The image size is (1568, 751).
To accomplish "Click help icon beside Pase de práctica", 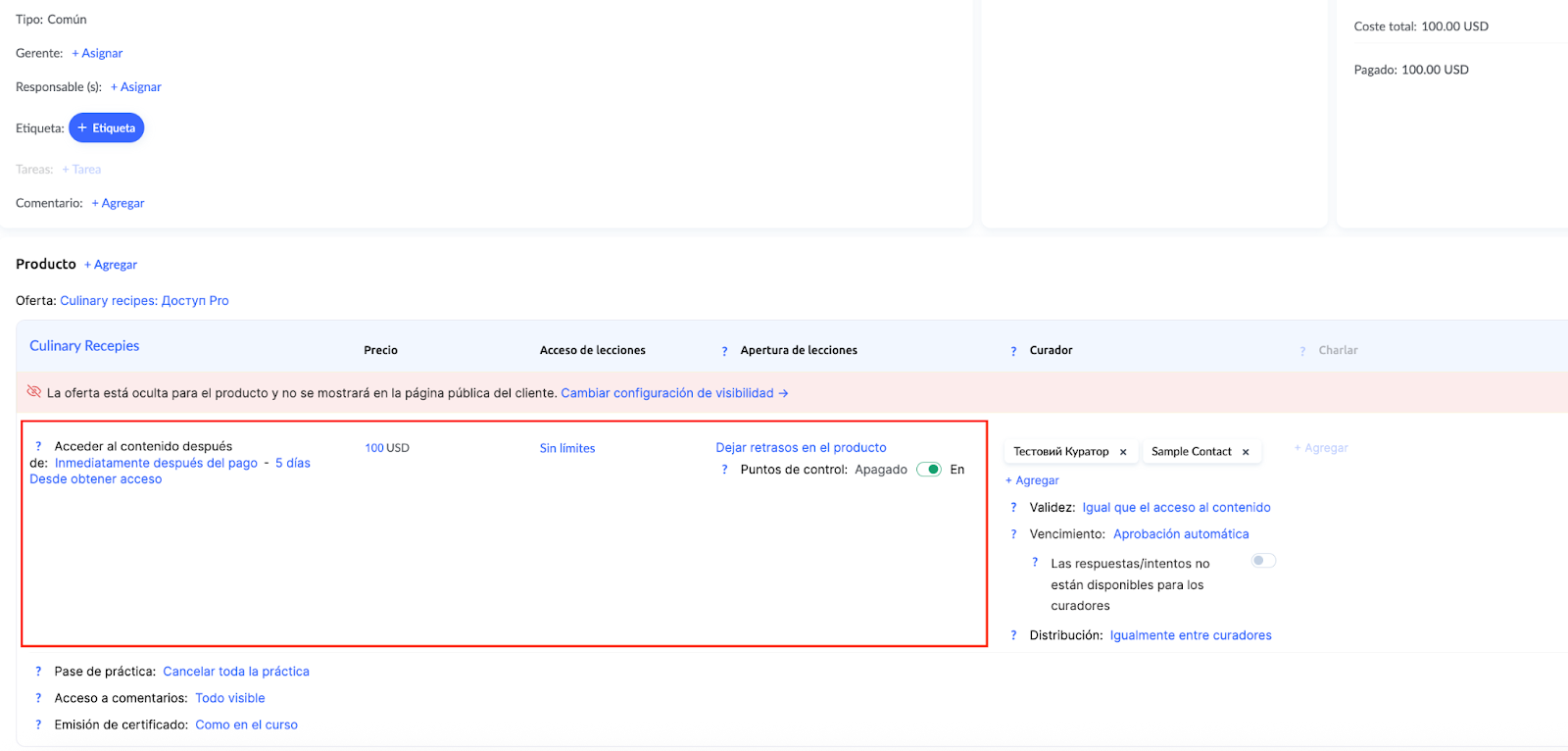I will click(38, 672).
